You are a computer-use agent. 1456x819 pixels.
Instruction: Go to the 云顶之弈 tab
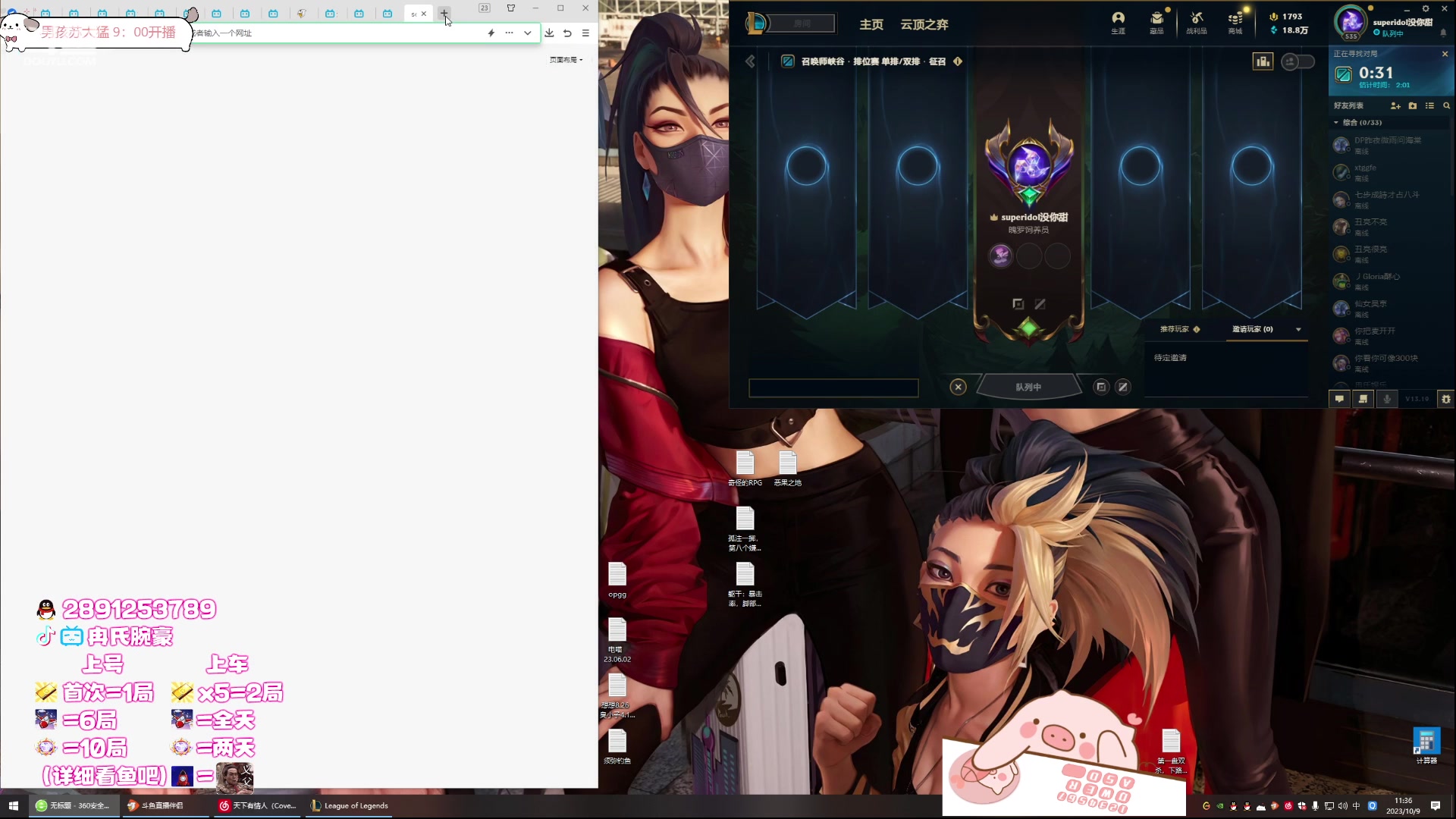(924, 24)
